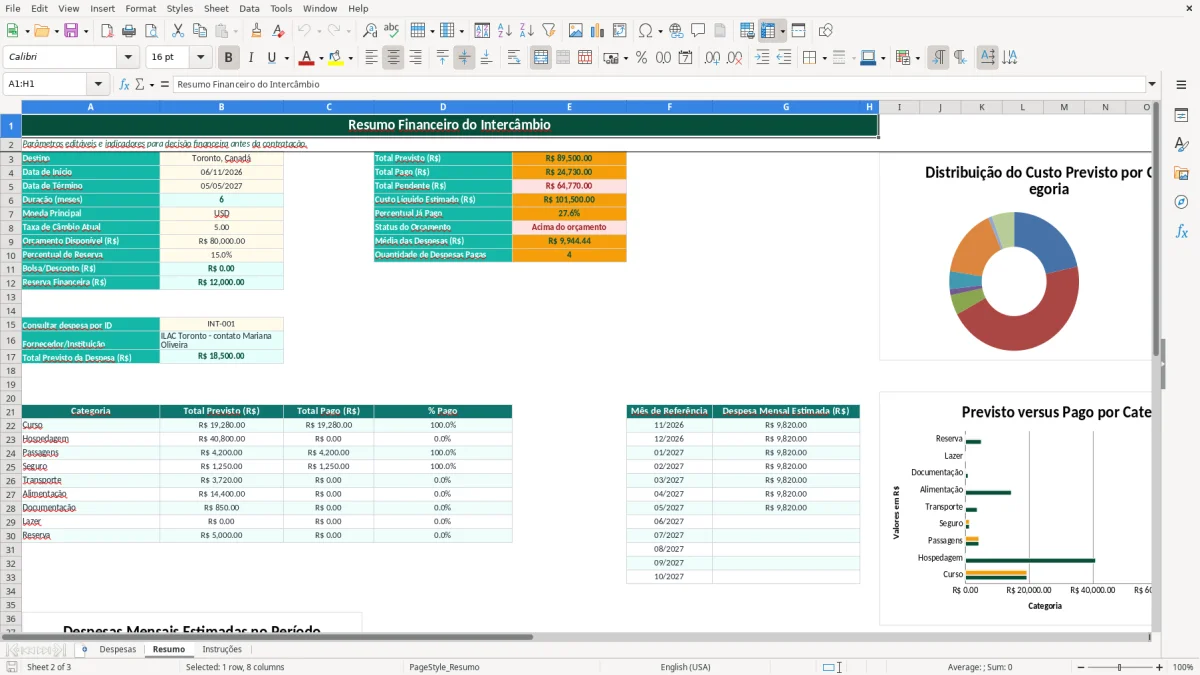Toggle Merge and Center Cells
The width and height of the screenshot is (1200, 675).
[540, 58]
